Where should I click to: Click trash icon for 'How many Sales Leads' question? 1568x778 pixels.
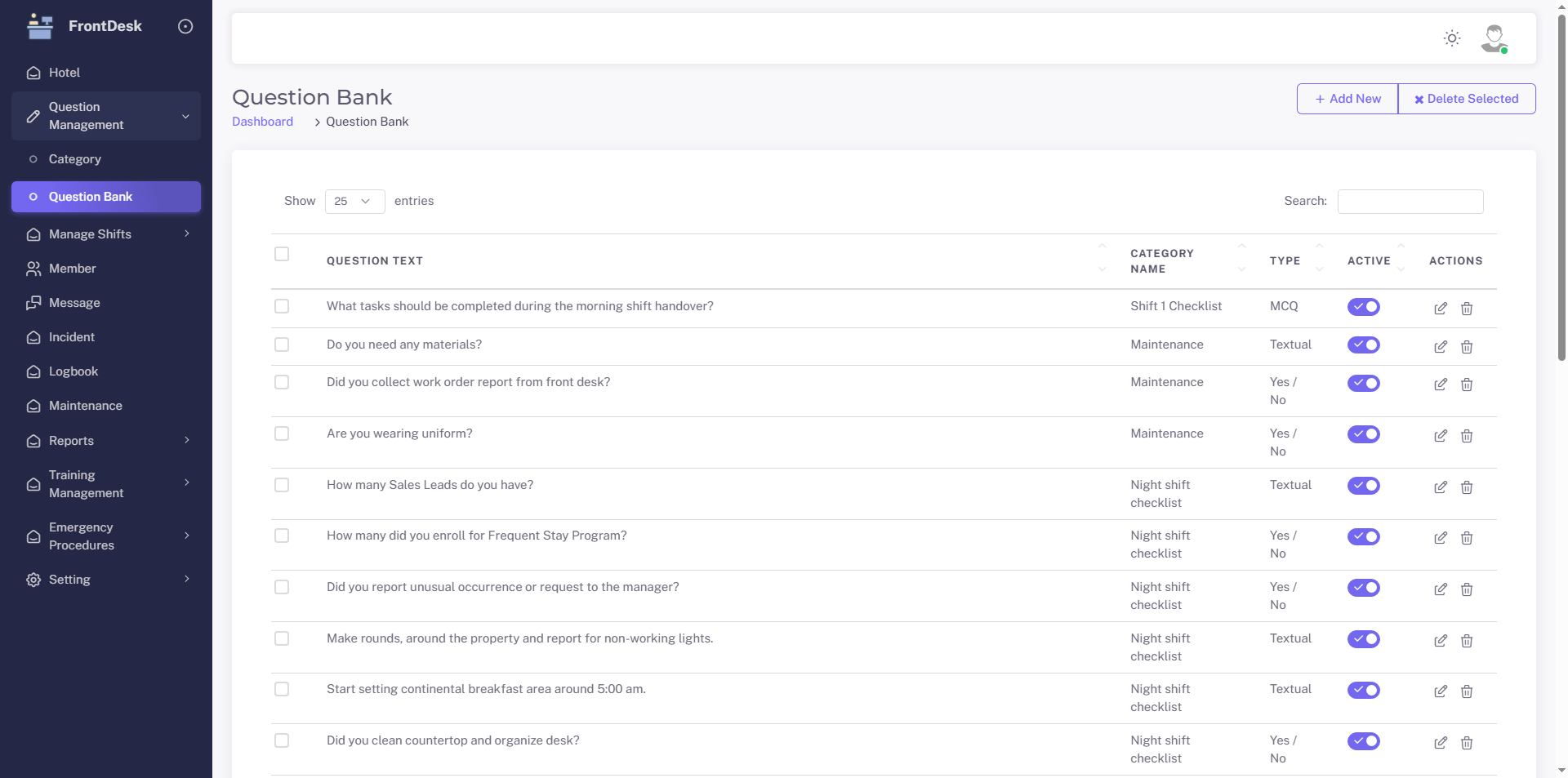[1466, 487]
